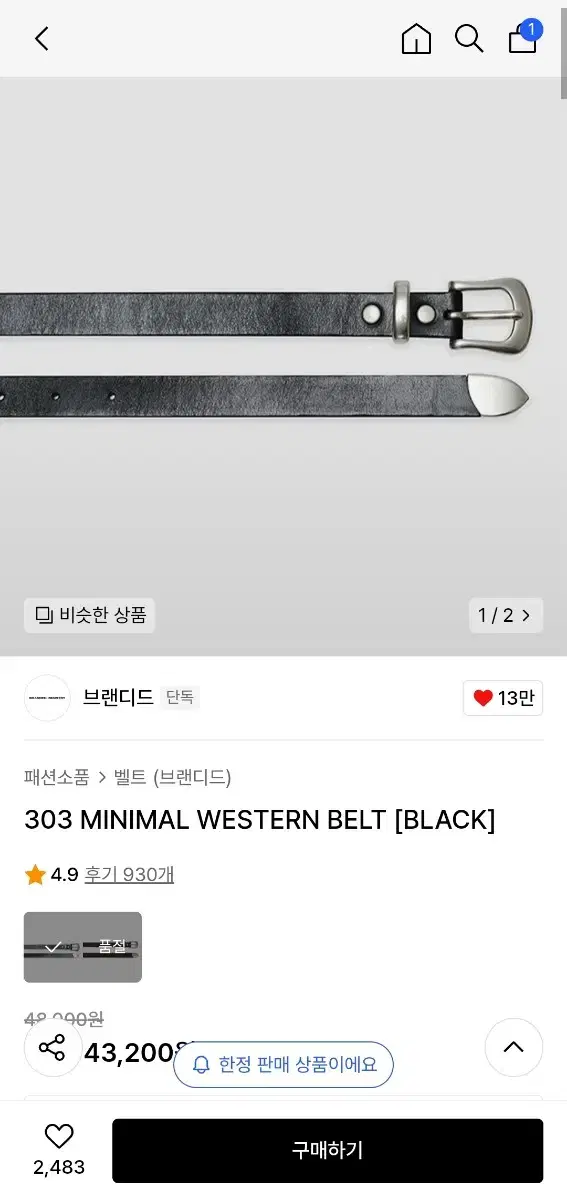Open the shopping bag cart icon
Screen dimensions: 567x1200
tap(523, 38)
